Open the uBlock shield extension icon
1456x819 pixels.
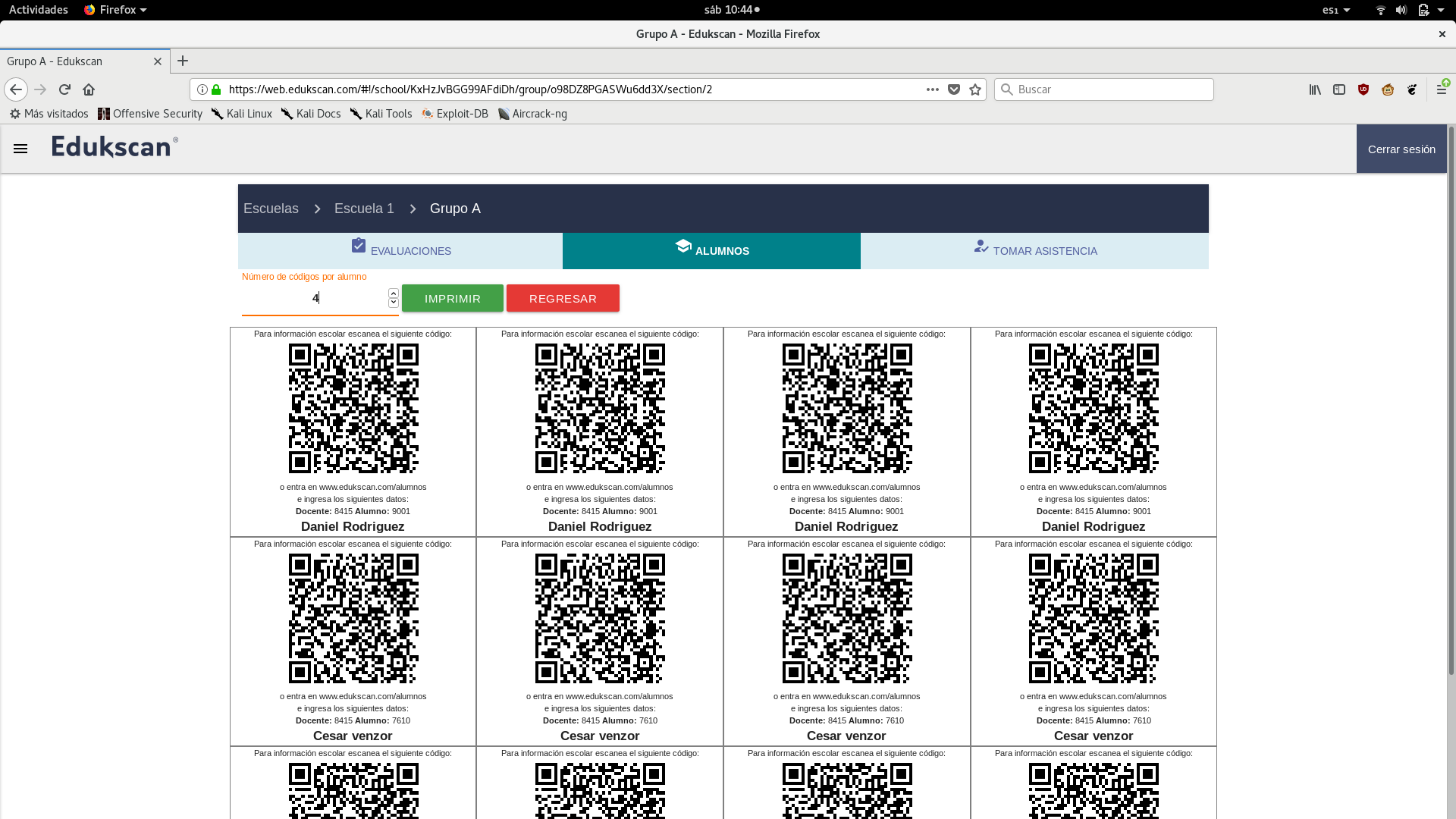coord(1363,89)
